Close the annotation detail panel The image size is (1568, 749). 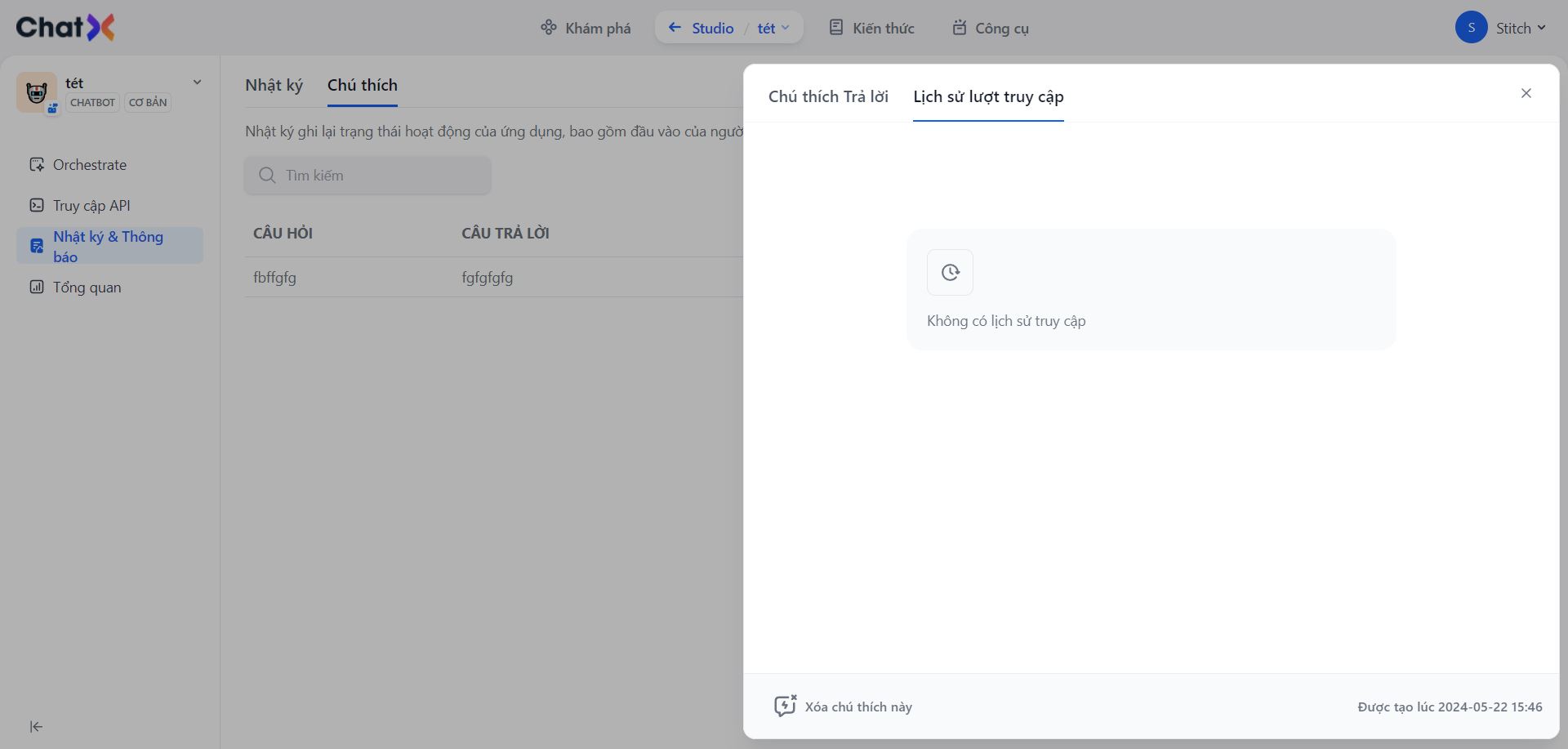pyautogui.click(x=1526, y=93)
